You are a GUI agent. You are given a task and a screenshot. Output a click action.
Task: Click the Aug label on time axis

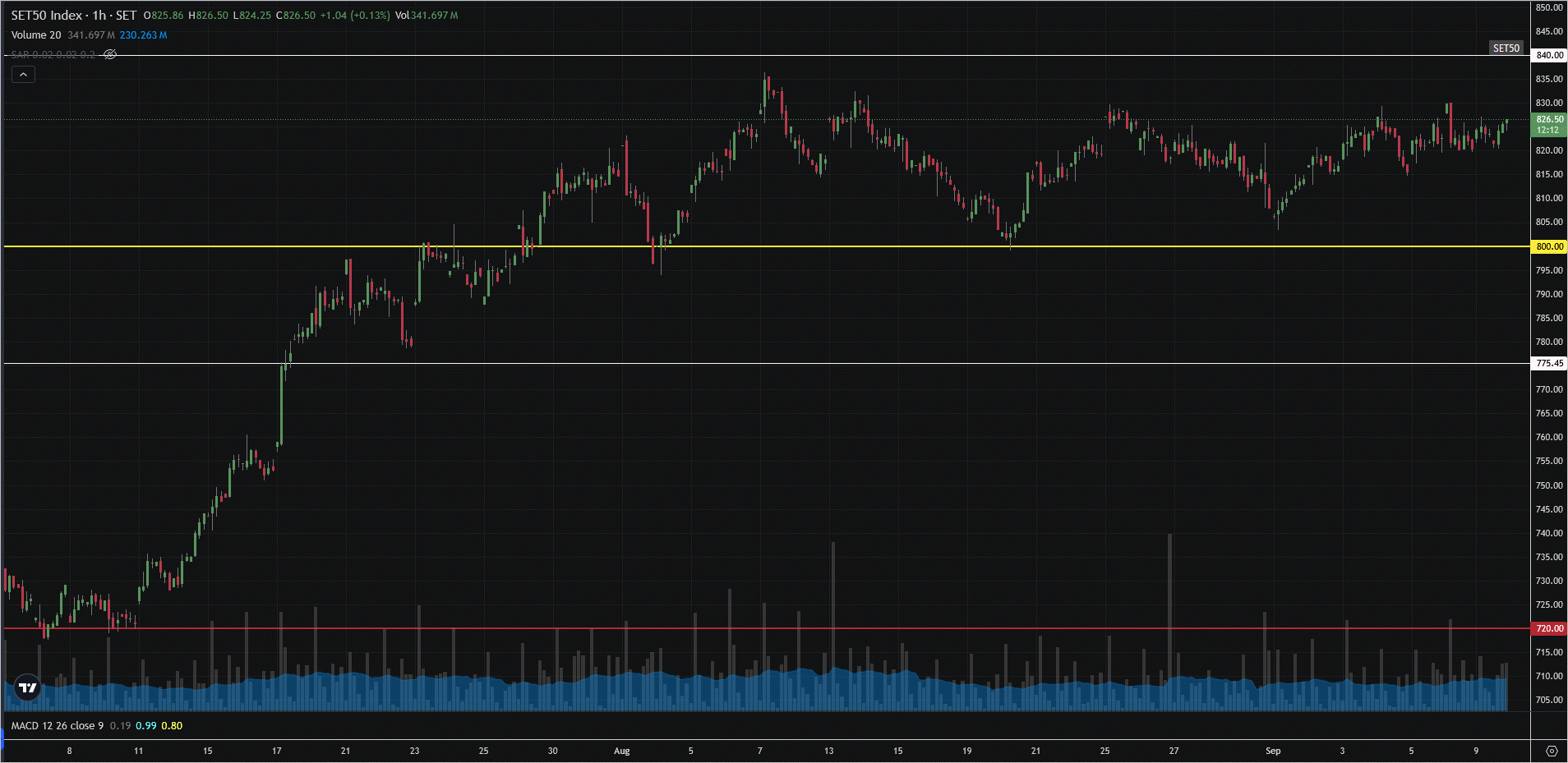point(622,751)
